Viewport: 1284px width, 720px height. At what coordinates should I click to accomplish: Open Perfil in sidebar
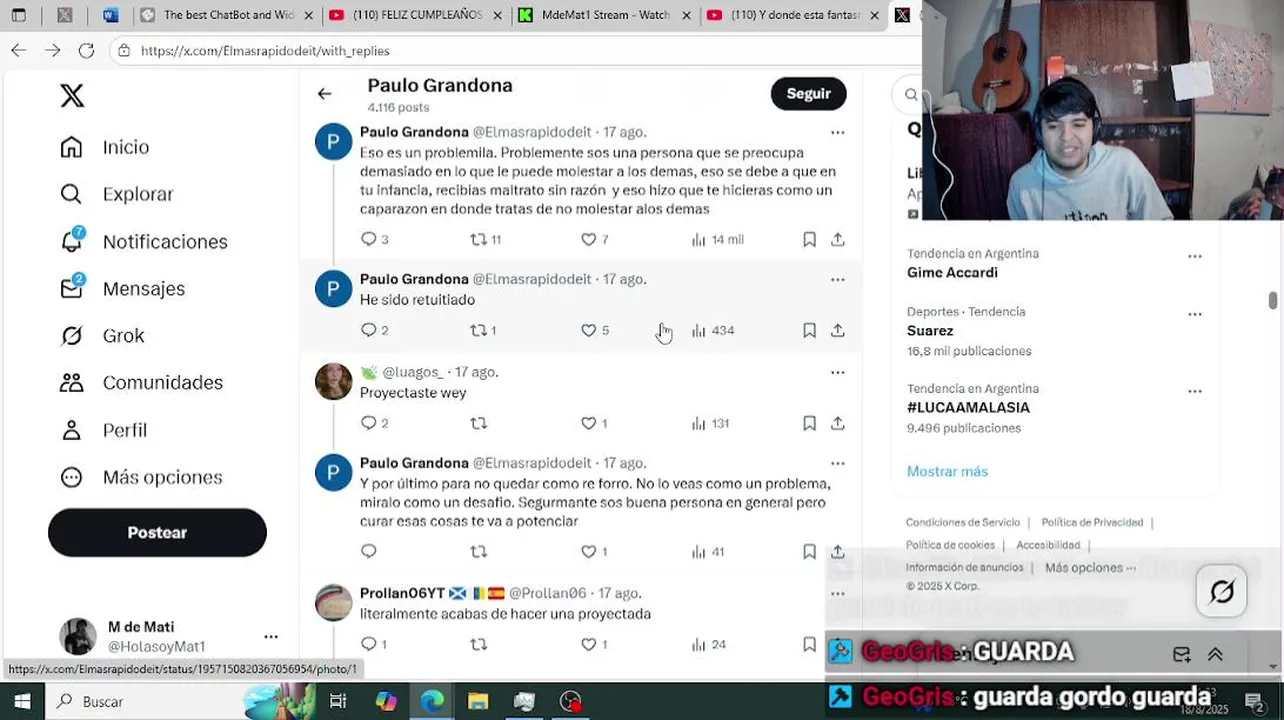coord(103,430)
